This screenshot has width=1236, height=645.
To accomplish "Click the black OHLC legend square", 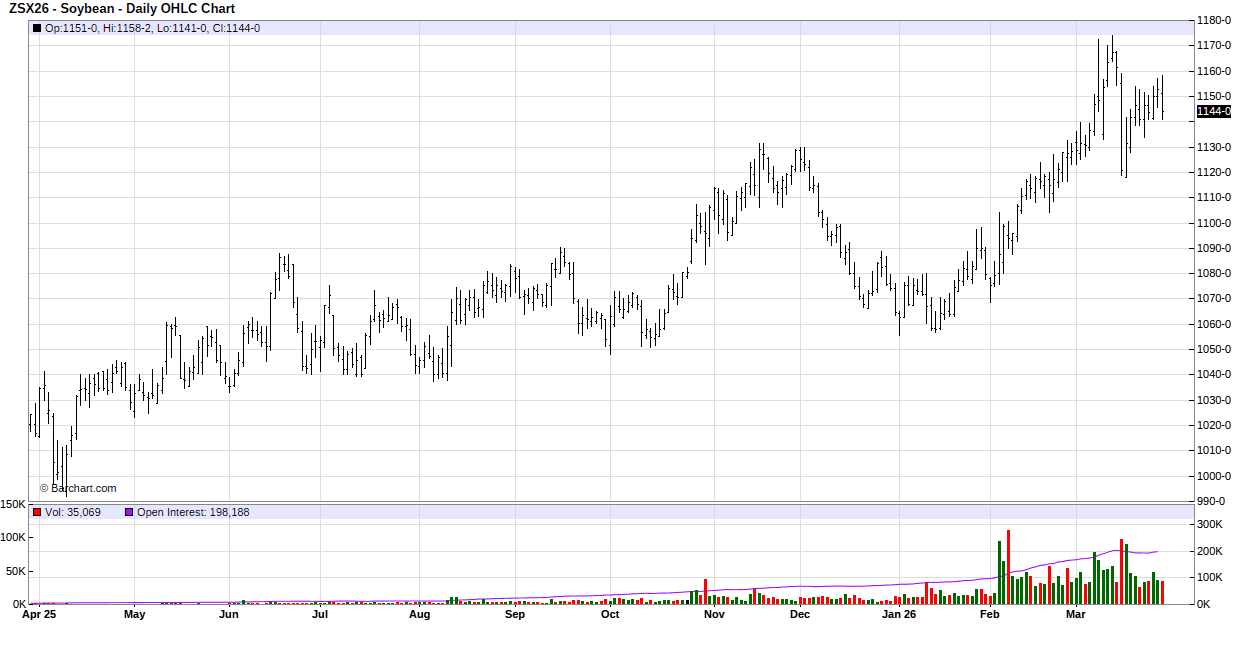I will click(x=38, y=28).
